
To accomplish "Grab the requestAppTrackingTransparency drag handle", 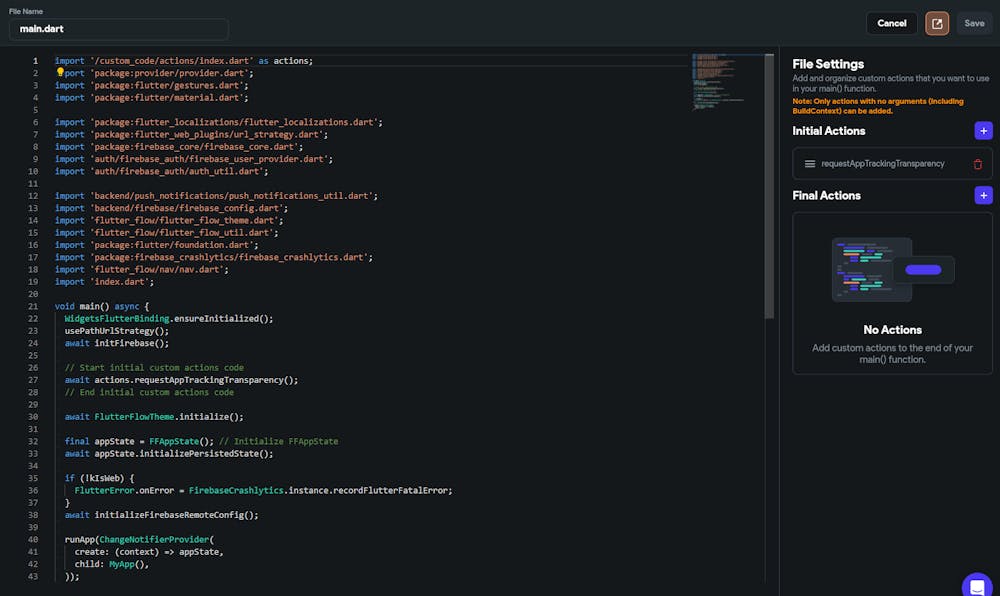I will [810, 164].
